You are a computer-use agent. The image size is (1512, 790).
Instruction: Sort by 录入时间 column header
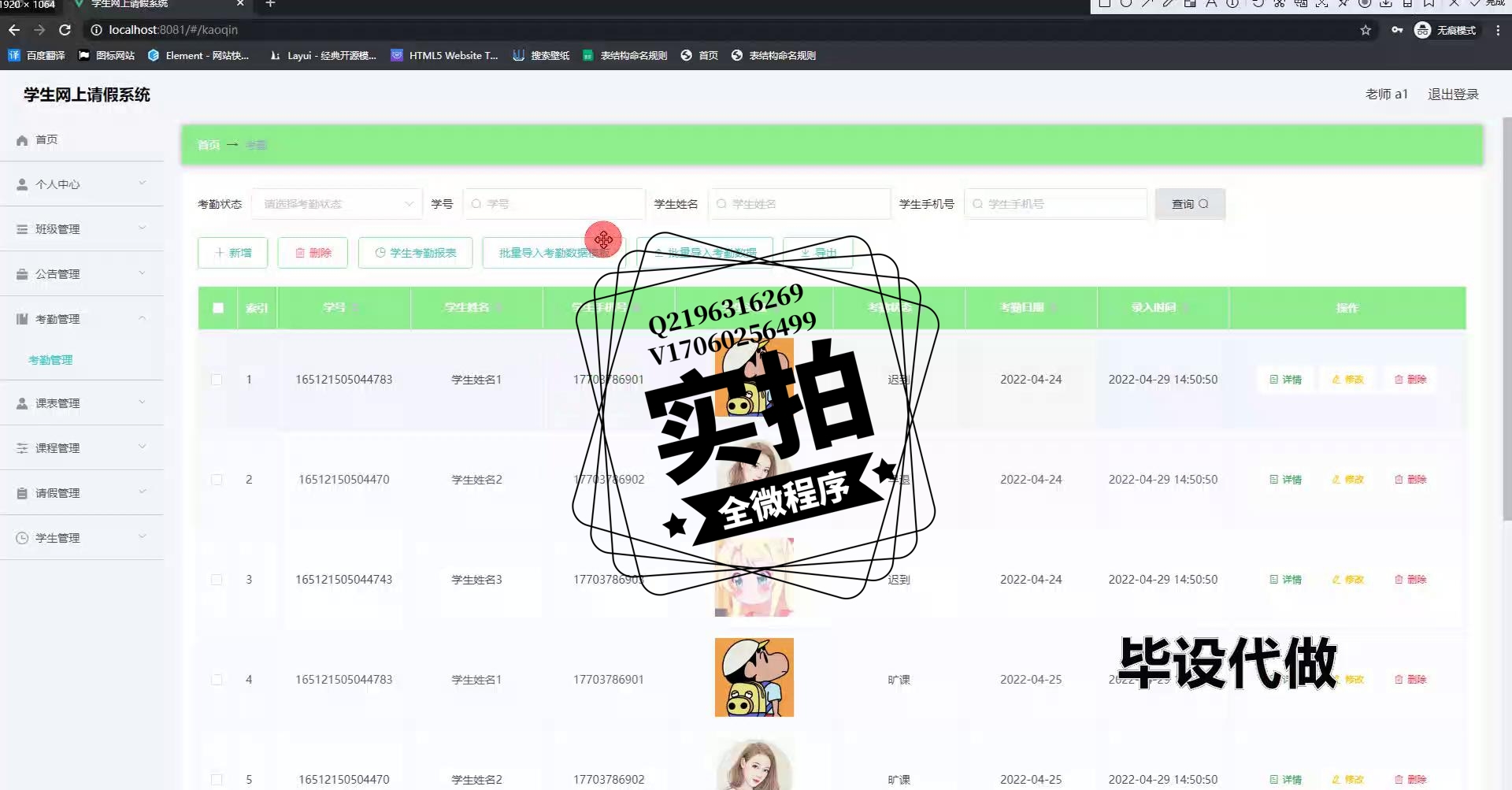point(1163,308)
